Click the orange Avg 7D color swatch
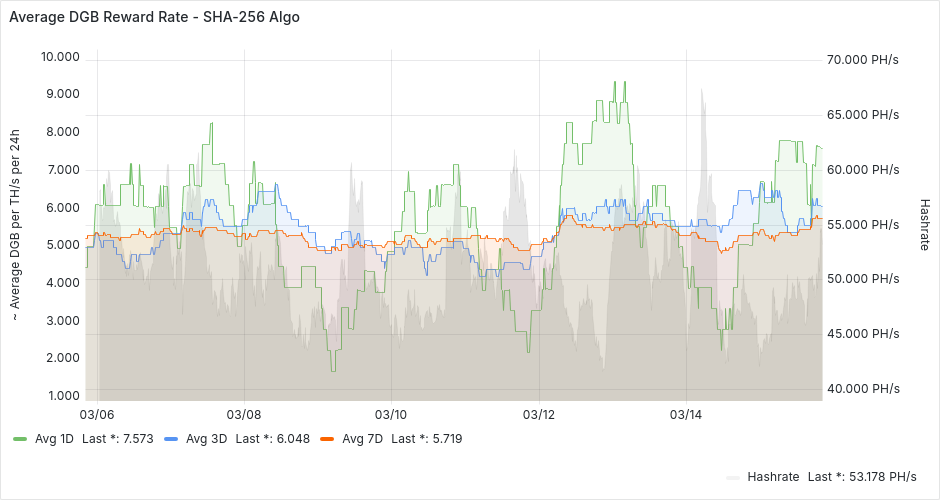The height and width of the screenshot is (500, 940). click(x=327, y=438)
